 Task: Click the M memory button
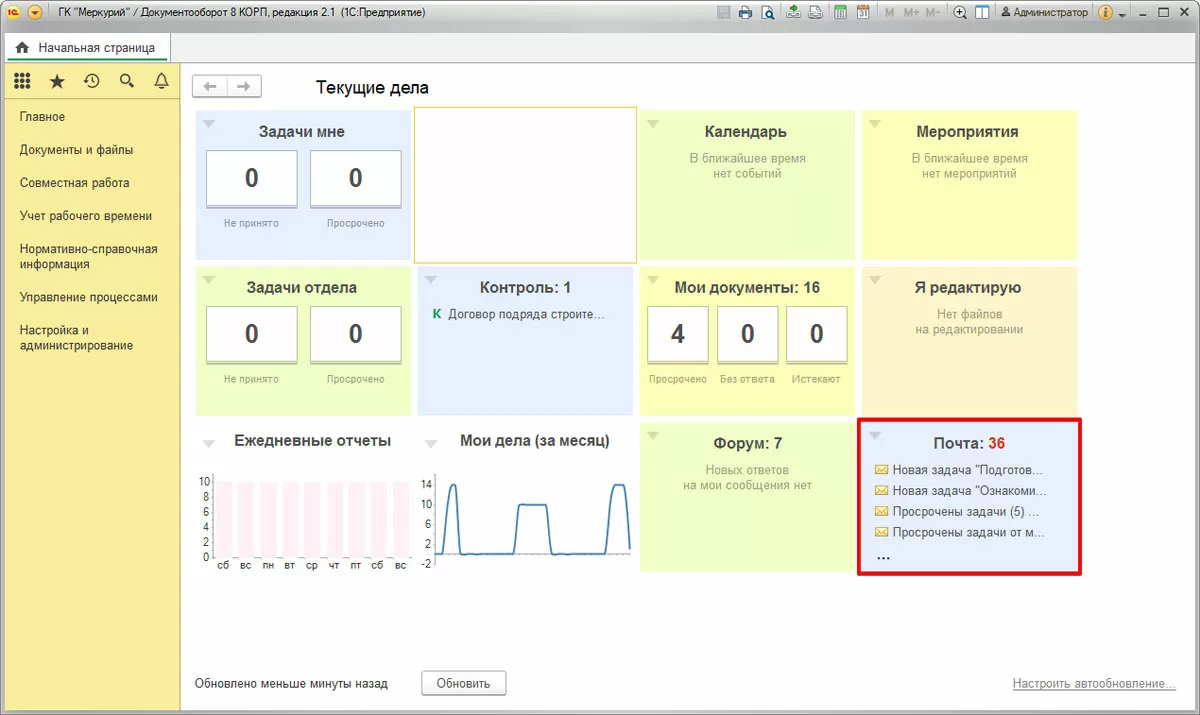890,13
